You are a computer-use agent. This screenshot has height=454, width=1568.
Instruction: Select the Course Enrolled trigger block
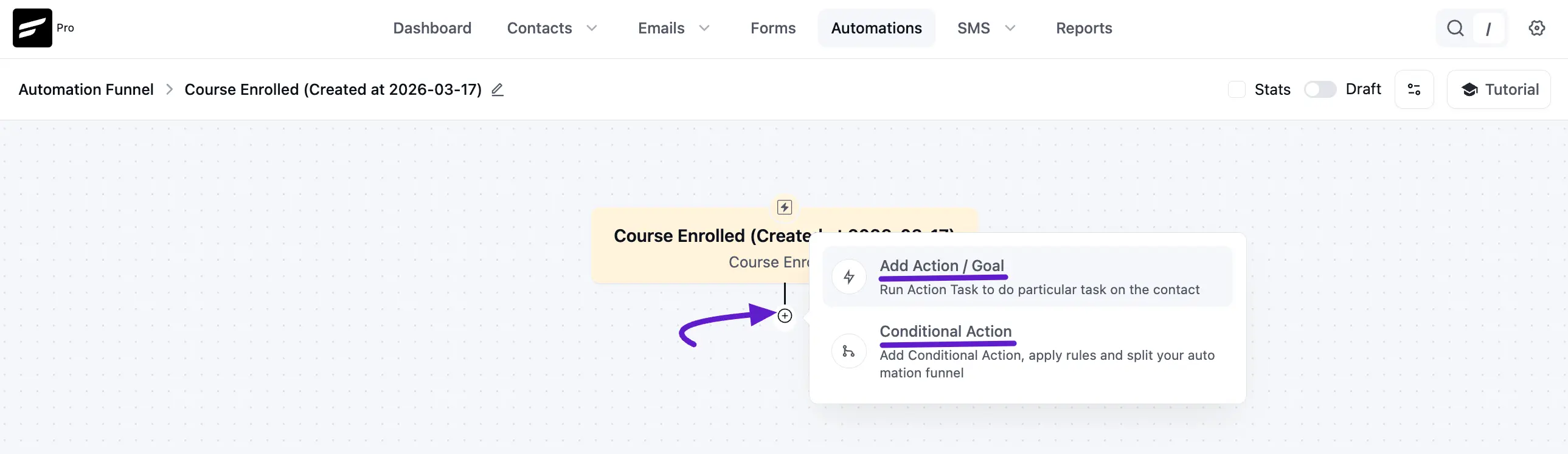pos(700,247)
